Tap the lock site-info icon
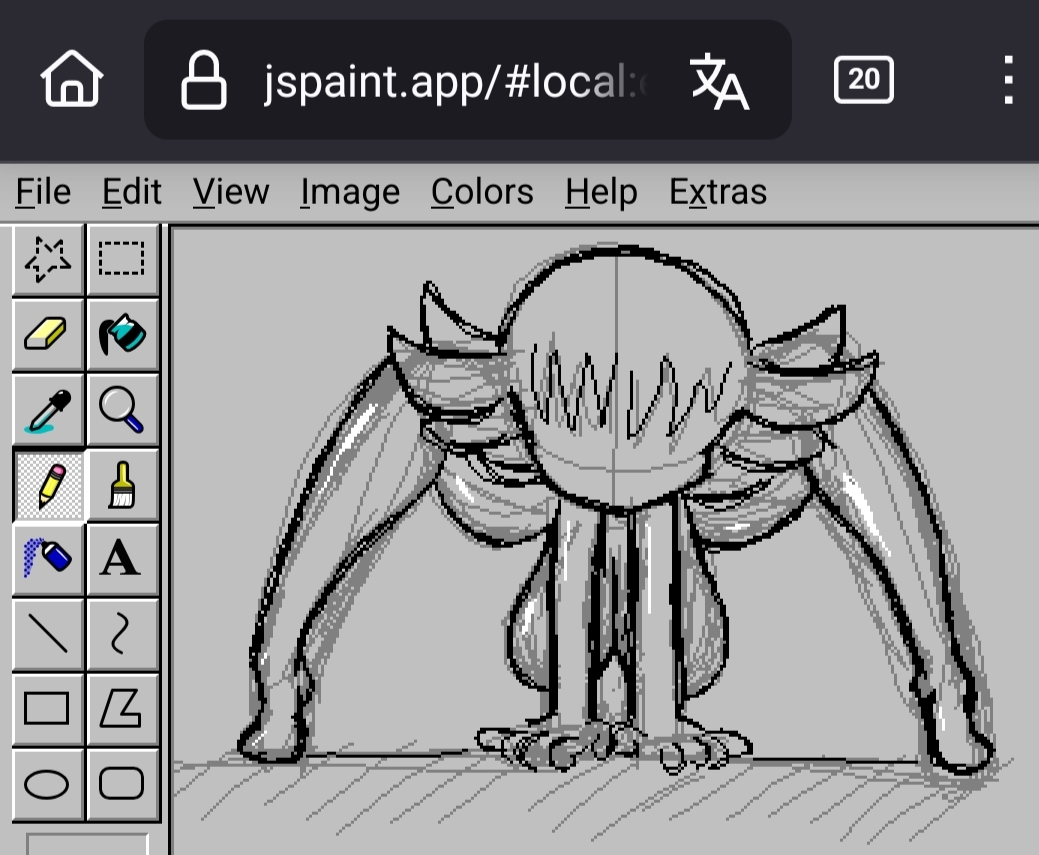 pyautogui.click(x=203, y=80)
